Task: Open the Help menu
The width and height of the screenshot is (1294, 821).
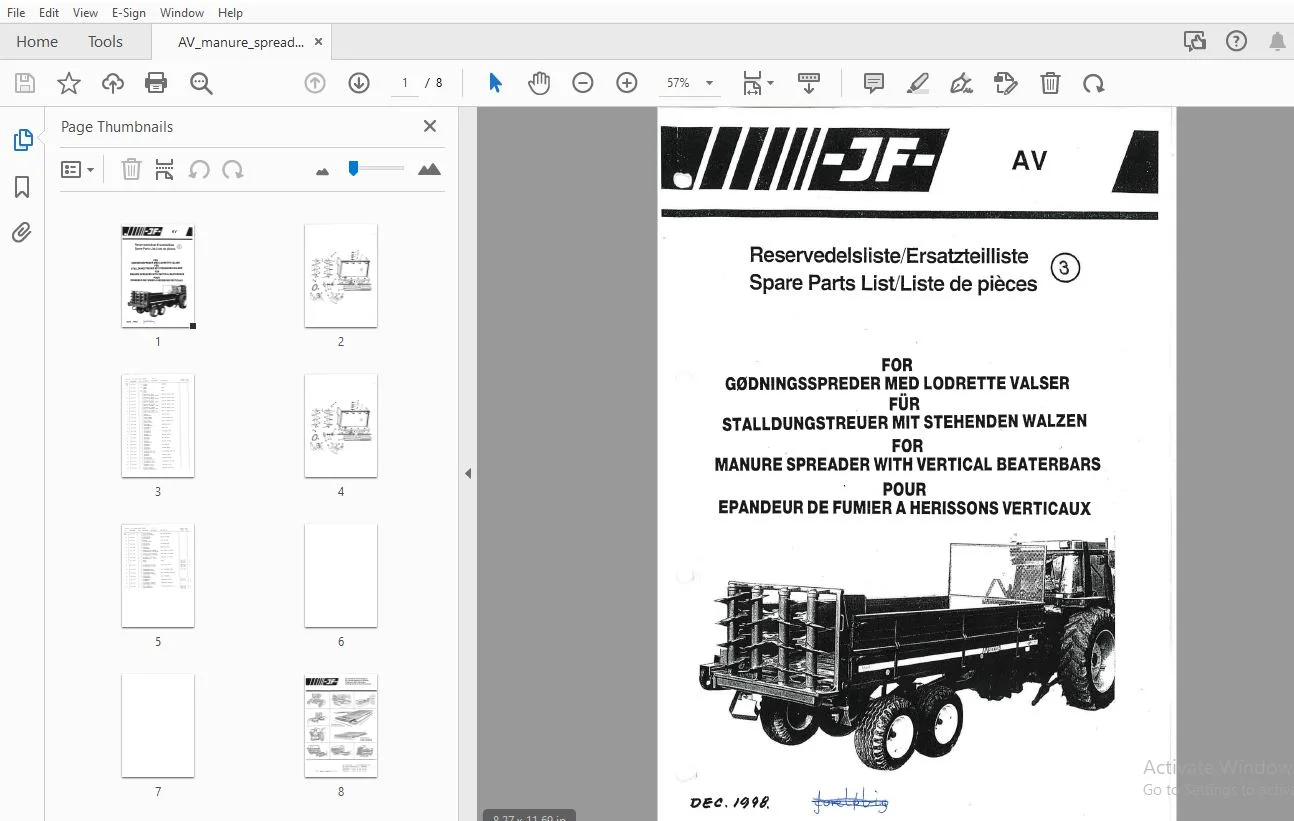Action: [x=230, y=13]
